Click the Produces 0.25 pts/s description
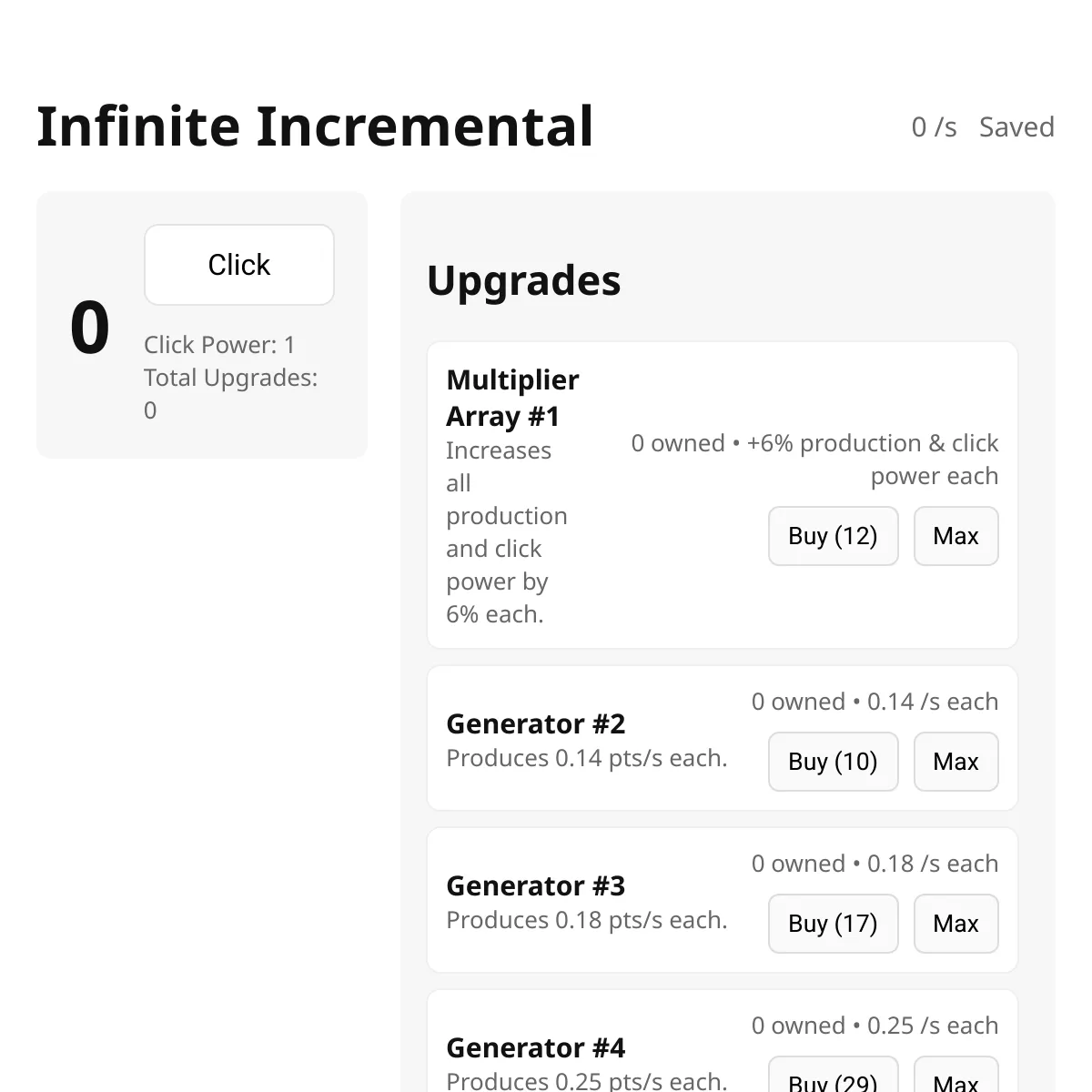Image resolution: width=1092 pixels, height=1092 pixels. tap(585, 1081)
